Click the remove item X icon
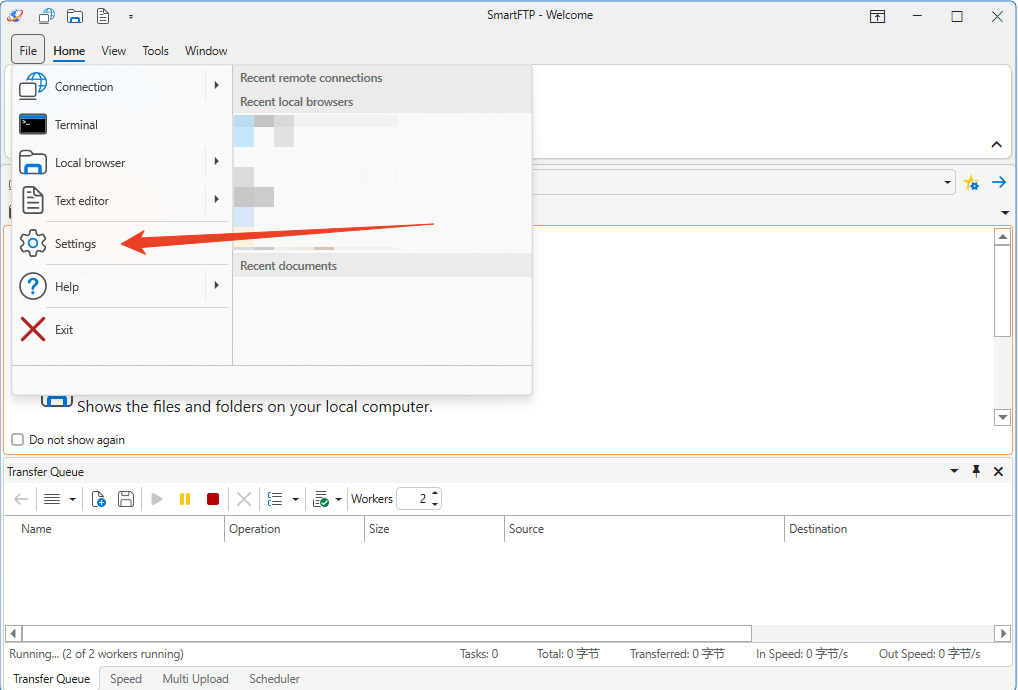 tap(244, 499)
